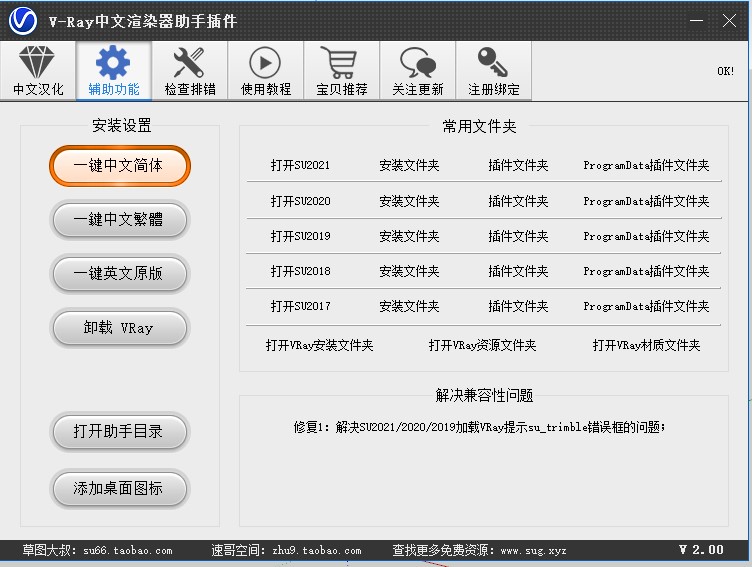752x567 pixels.
Task: Open 插件文件夹 for SU2020 row
Action: pyautogui.click(x=518, y=201)
